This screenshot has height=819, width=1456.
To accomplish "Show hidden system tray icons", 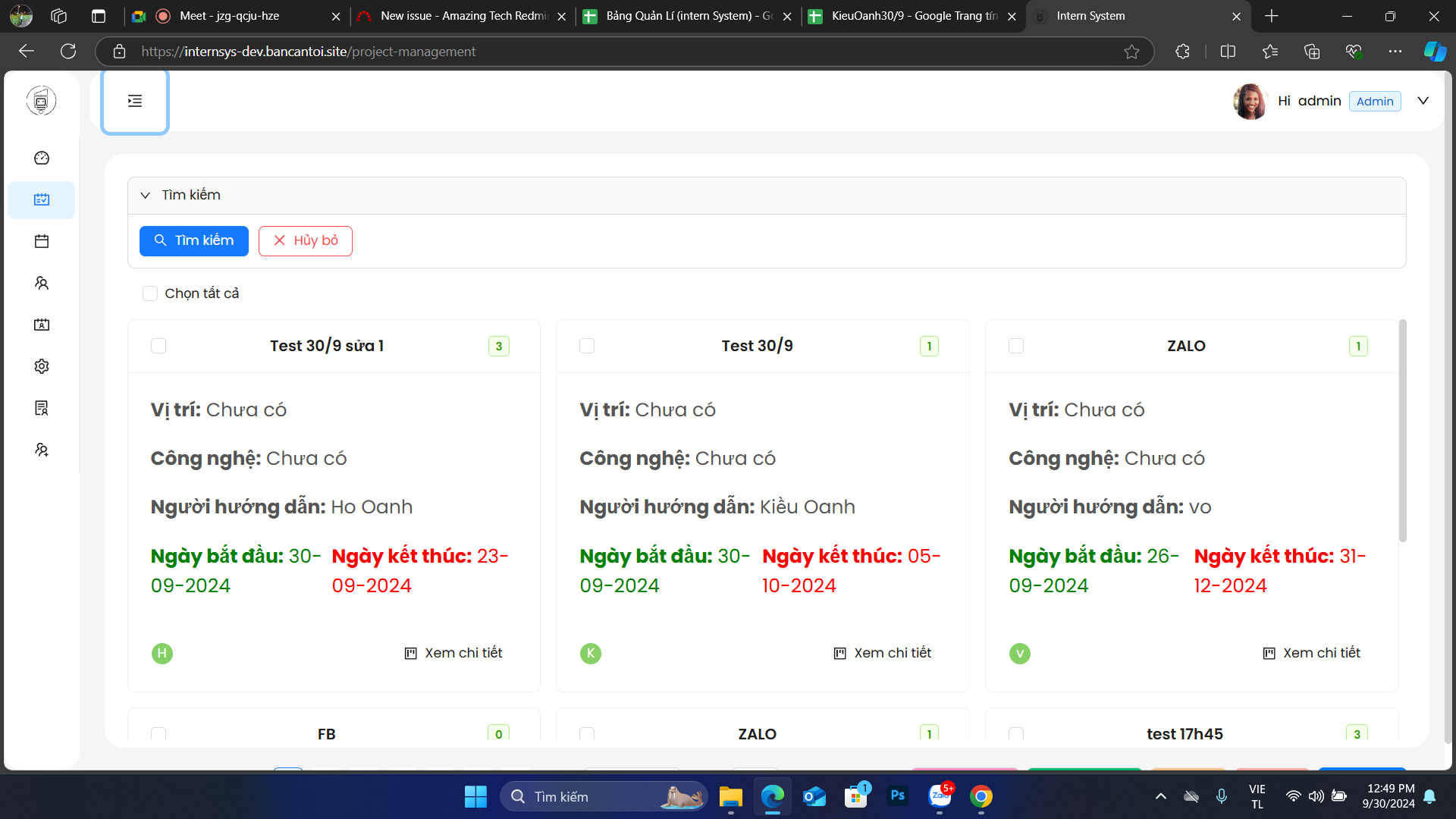I will (x=1160, y=796).
